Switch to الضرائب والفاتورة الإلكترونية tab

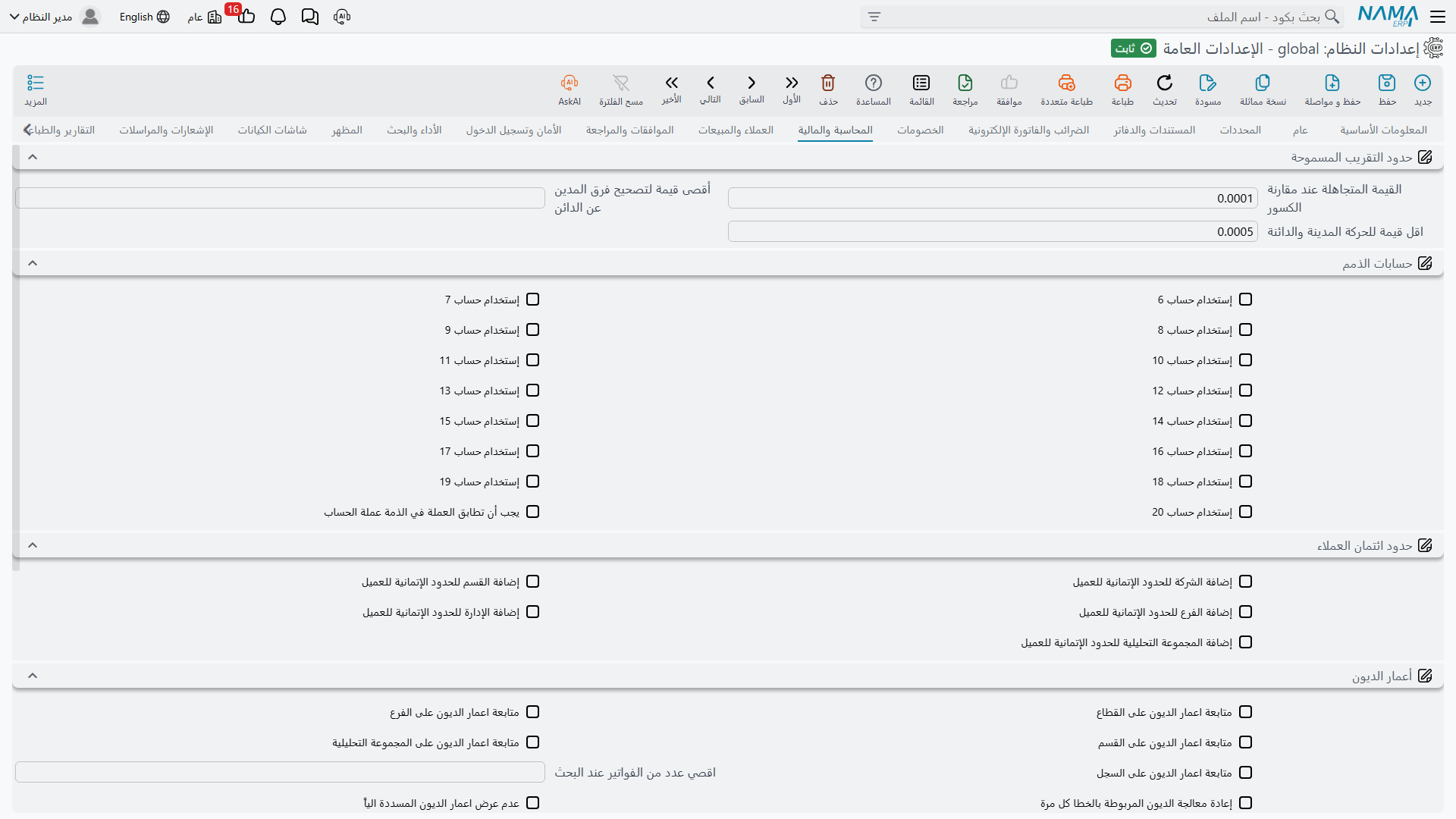coord(1028,130)
